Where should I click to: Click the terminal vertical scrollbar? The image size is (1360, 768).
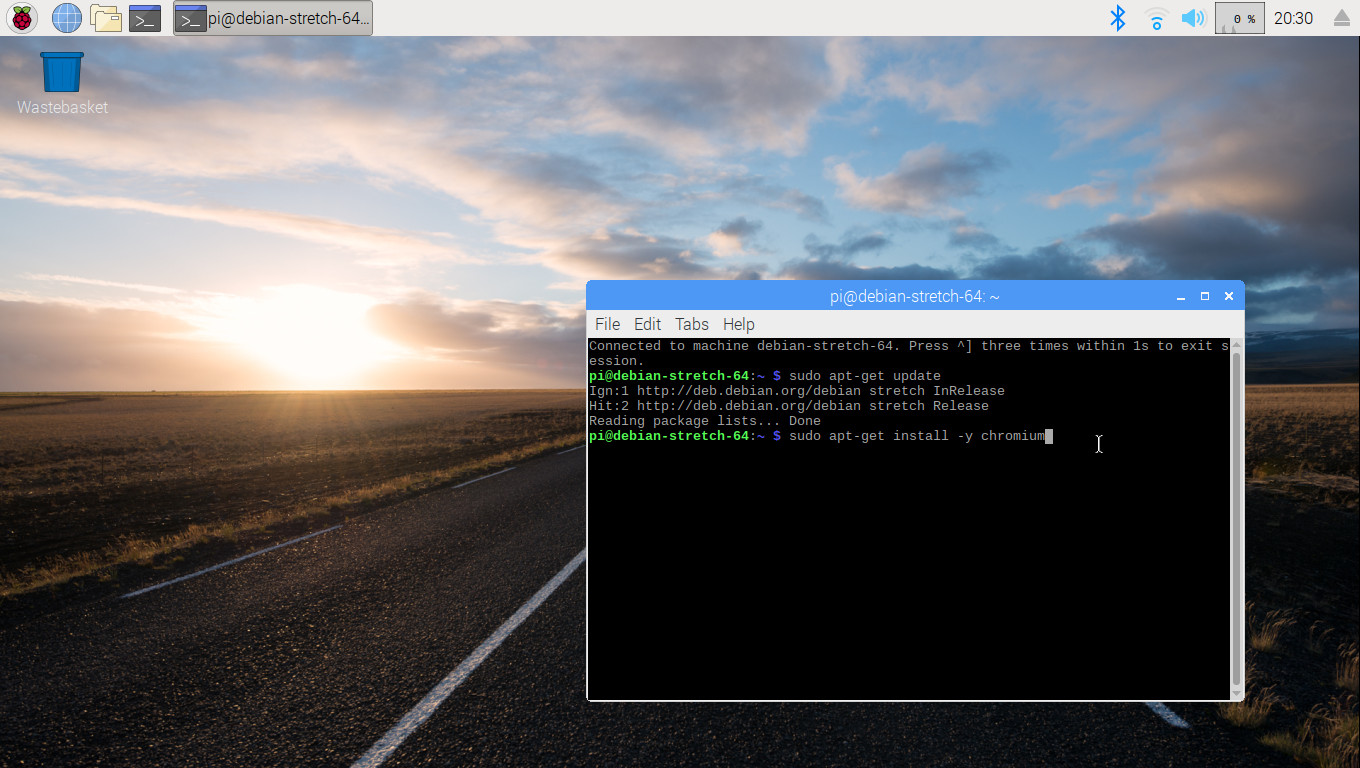point(1237,518)
